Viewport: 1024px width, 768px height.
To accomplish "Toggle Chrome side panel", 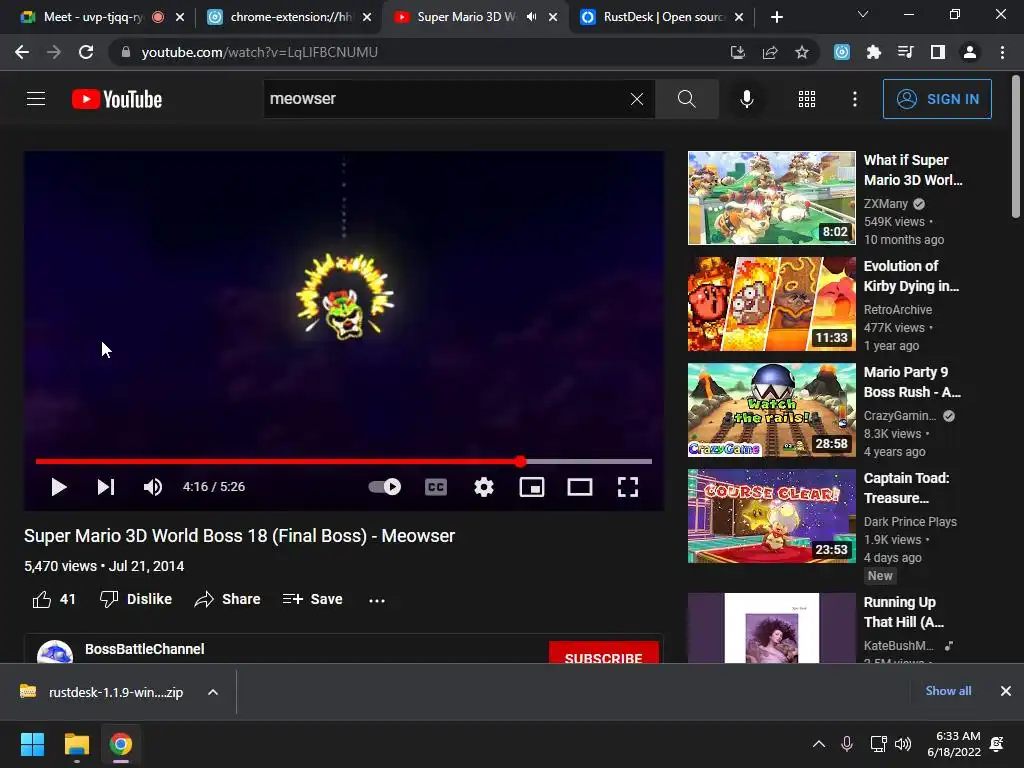I will tap(937, 52).
